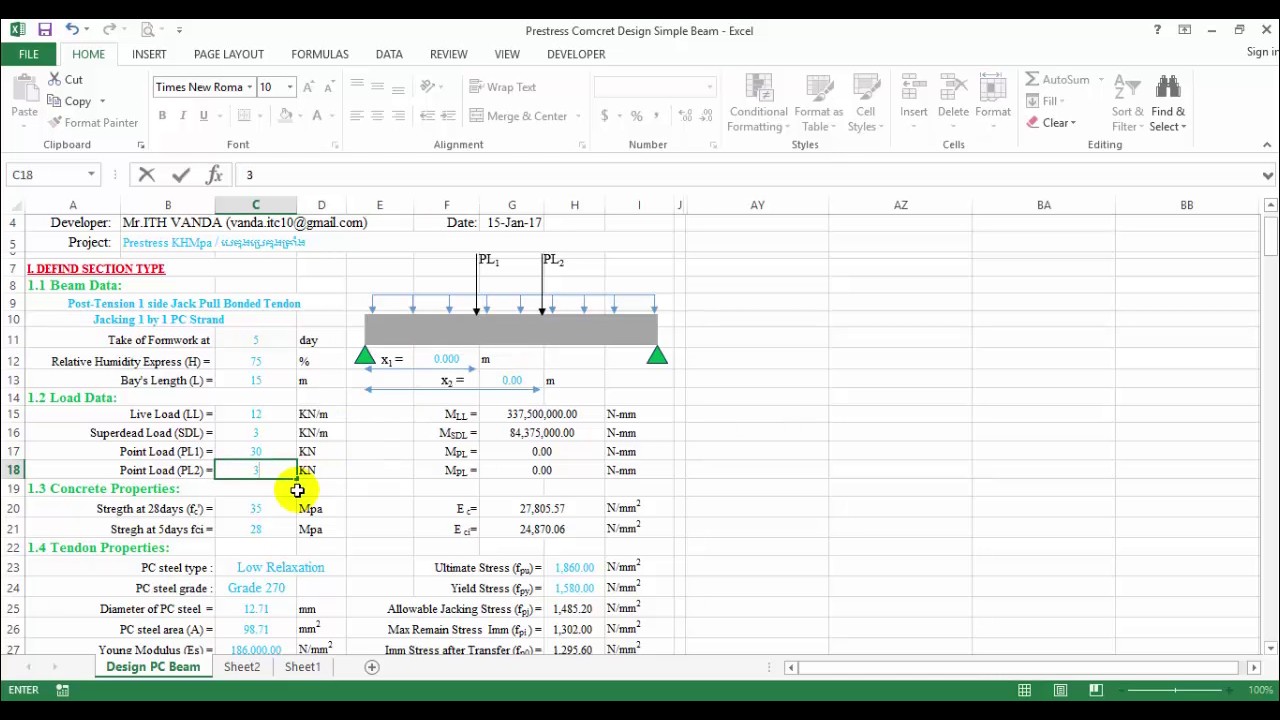The image size is (1280, 720).
Task: Click the Insert Function fx button
Action: pos(214,175)
